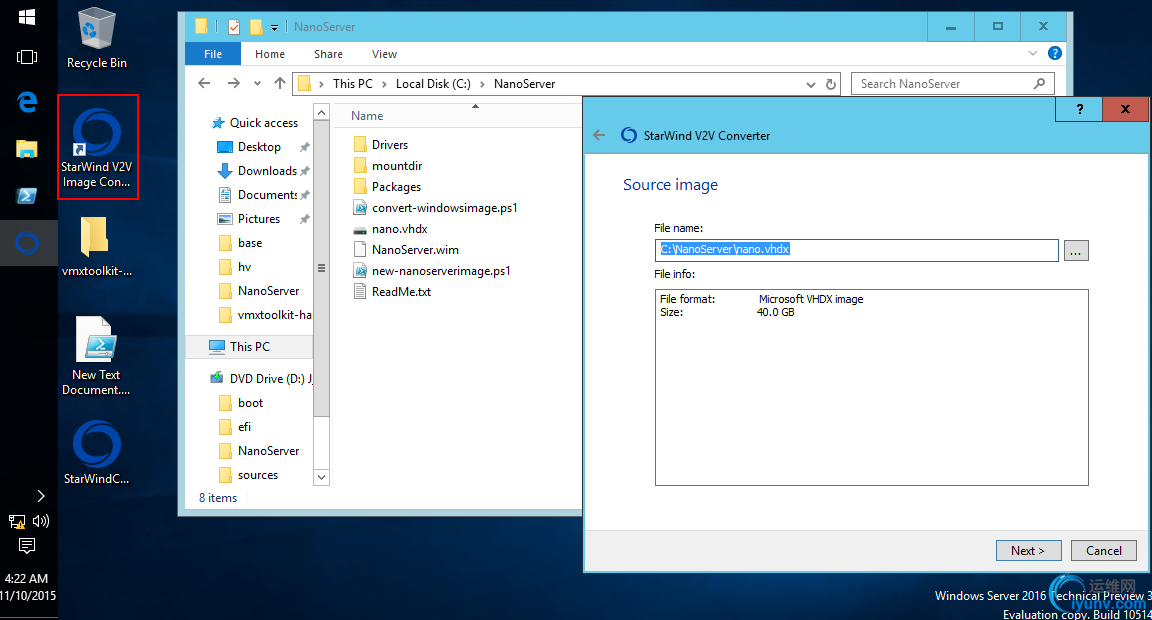Click the browse (...) button beside File name

1076,251
